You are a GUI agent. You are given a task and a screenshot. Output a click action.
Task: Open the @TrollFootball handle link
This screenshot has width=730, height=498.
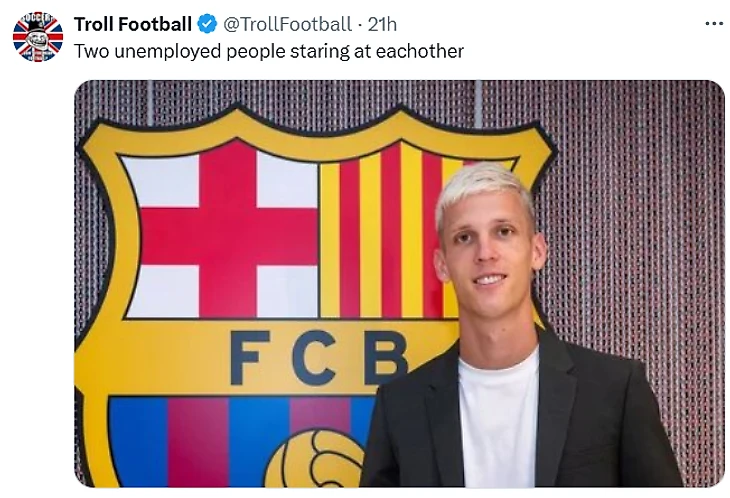(287, 24)
